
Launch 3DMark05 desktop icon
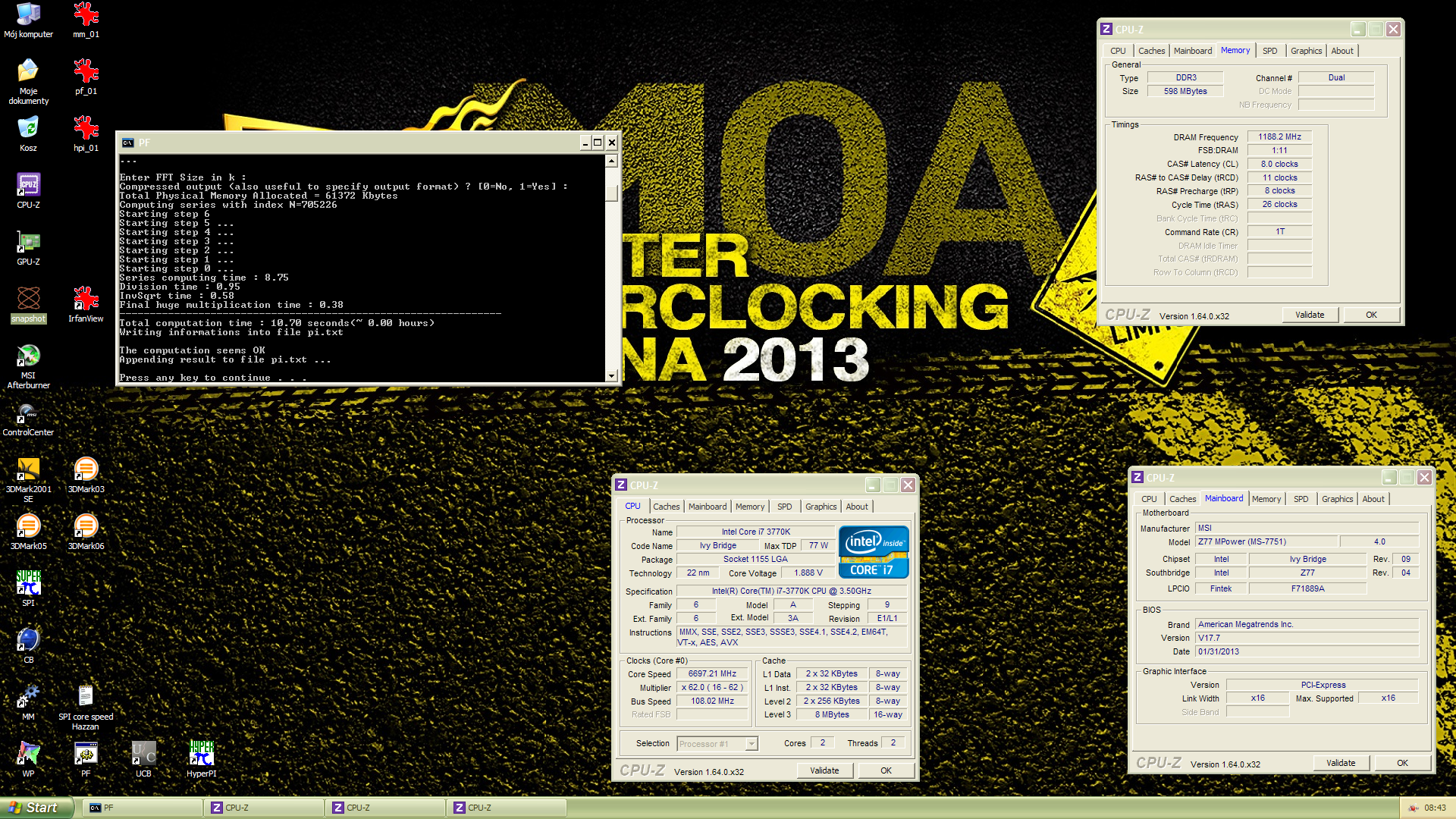click(x=28, y=532)
